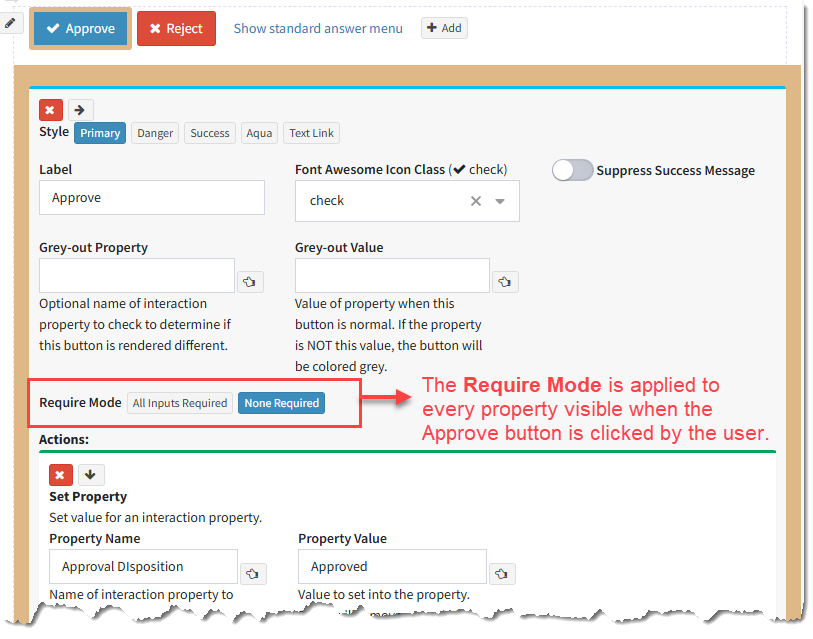The width and height of the screenshot is (813, 639).
Task: Remove the Set Property action with red X
Action: tap(60, 475)
